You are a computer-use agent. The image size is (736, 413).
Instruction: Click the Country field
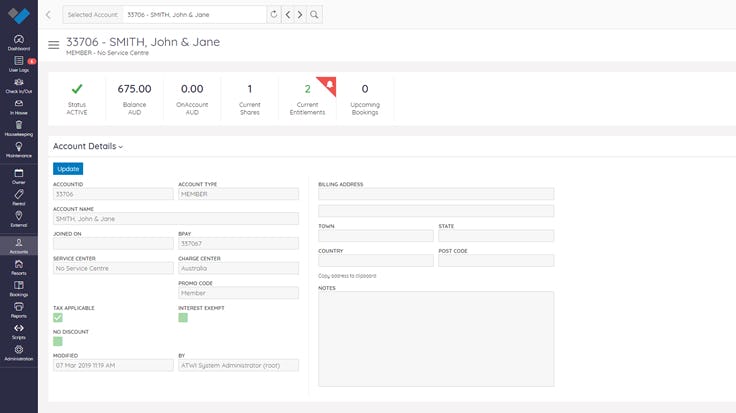[376, 260]
